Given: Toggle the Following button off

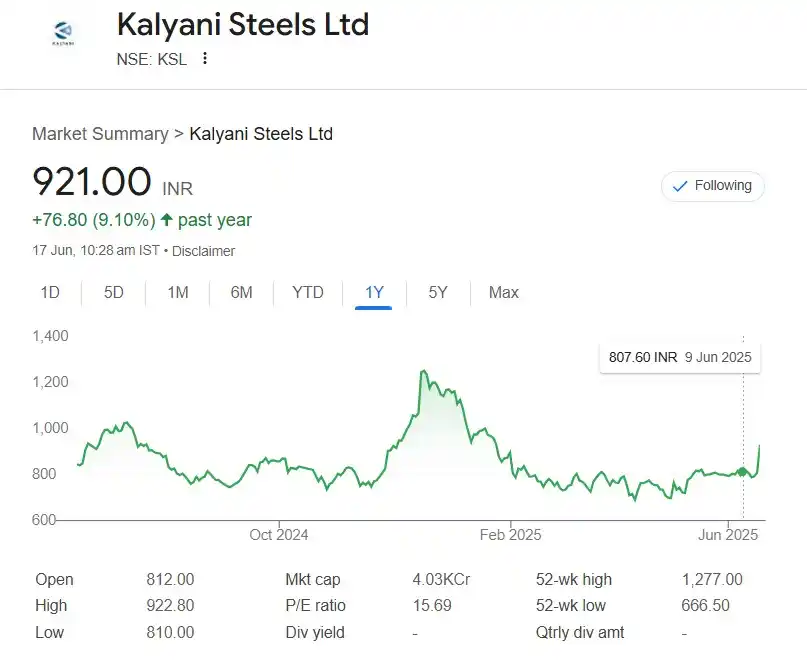Looking at the screenshot, I should (712, 186).
